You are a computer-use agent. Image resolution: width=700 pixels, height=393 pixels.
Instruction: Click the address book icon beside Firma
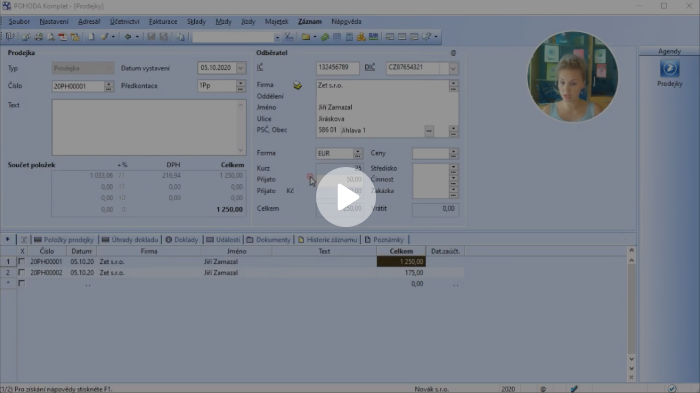(x=297, y=85)
